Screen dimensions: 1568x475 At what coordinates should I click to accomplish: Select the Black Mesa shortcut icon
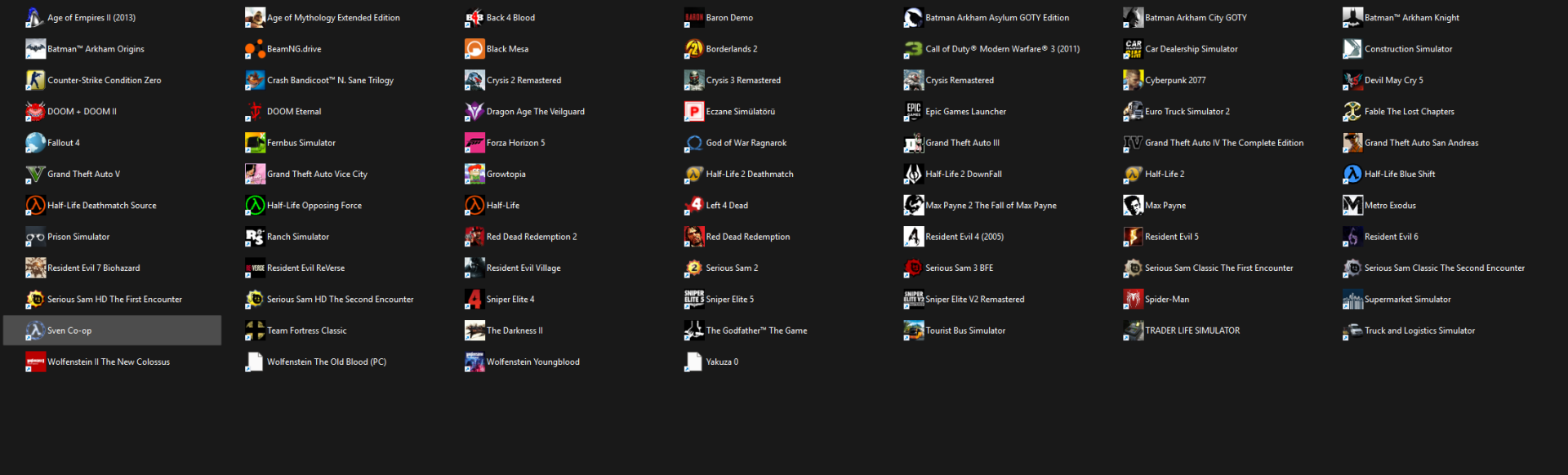coord(474,49)
